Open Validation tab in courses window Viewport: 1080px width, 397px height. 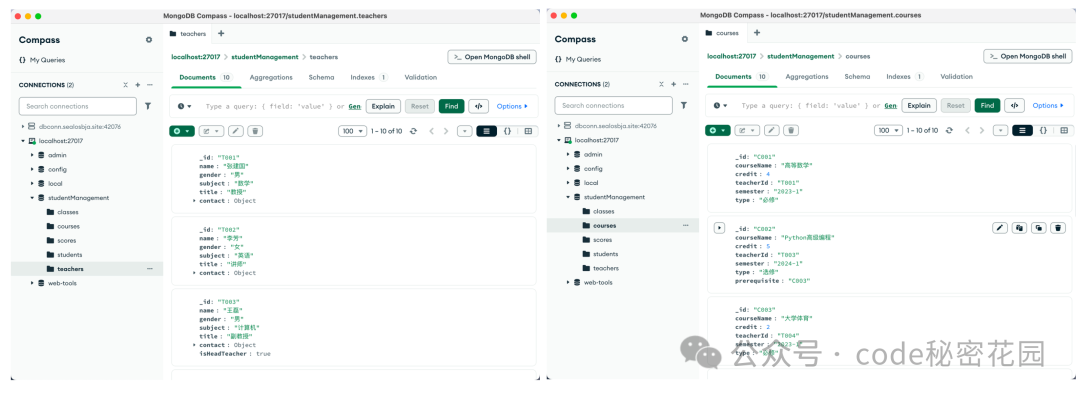(957, 77)
